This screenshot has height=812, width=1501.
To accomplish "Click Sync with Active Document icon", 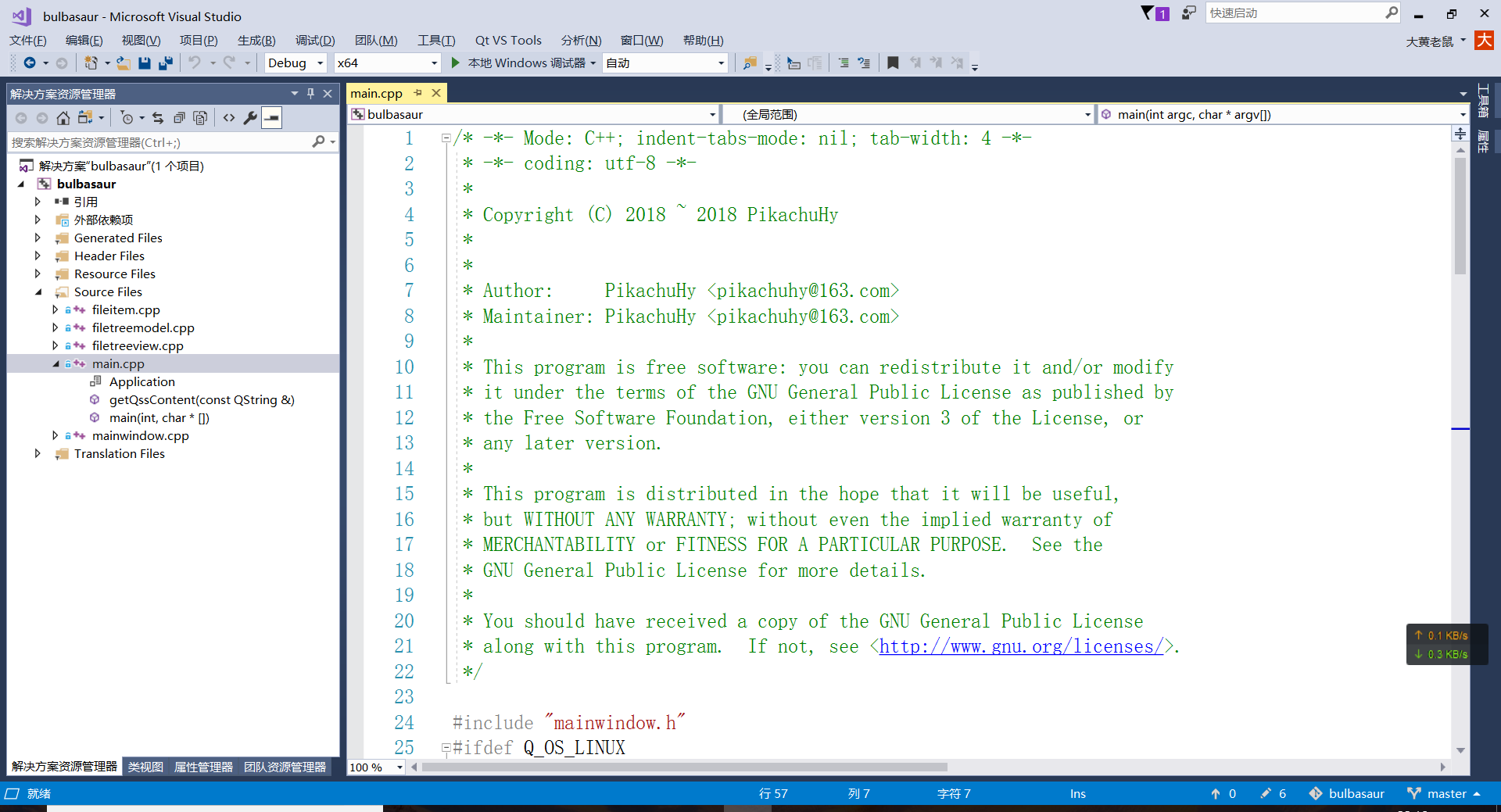I will [158, 118].
